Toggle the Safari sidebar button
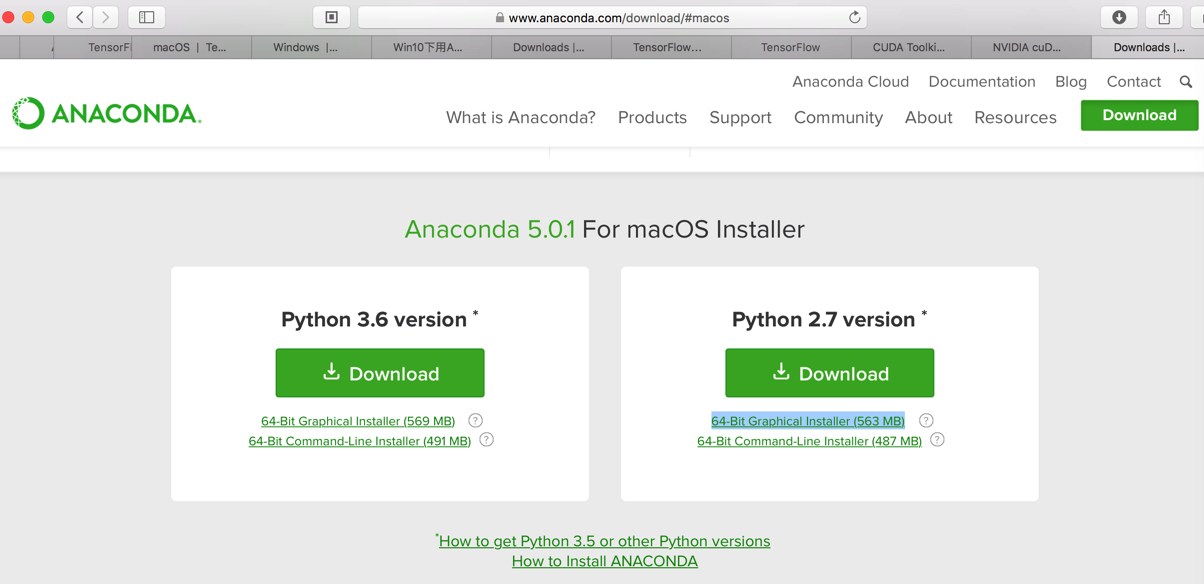 coord(146,17)
